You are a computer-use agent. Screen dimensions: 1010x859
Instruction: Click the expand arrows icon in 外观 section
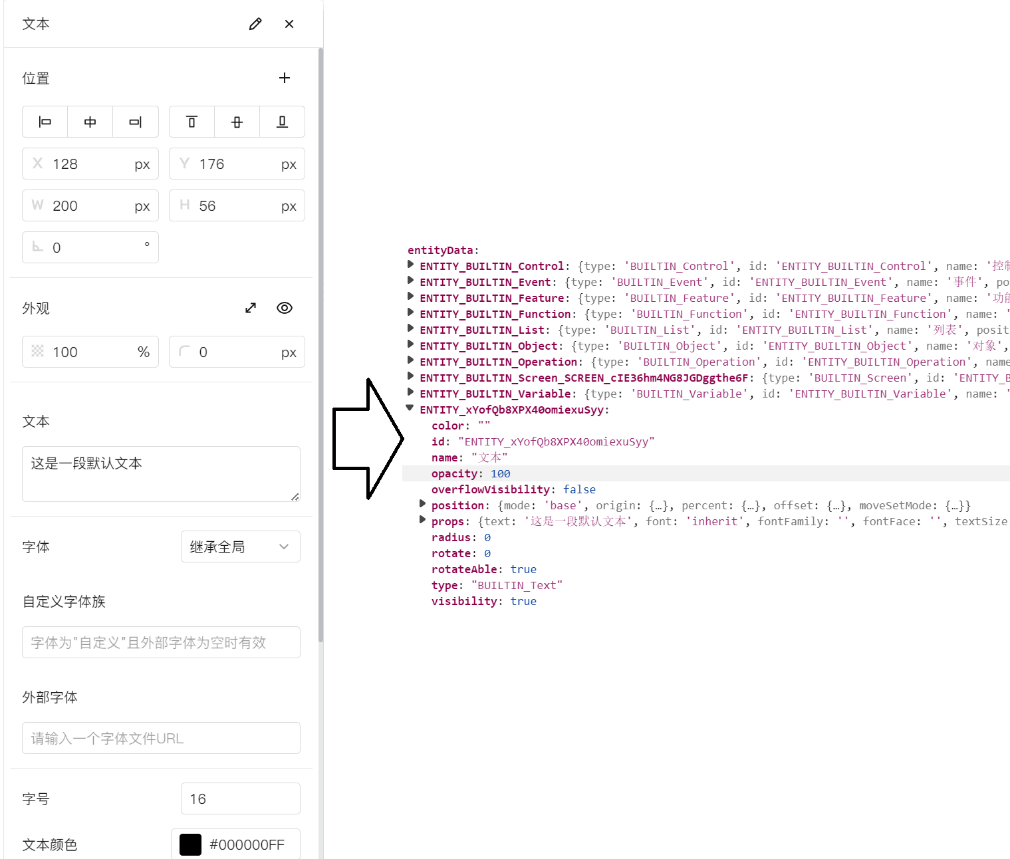point(251,308)
